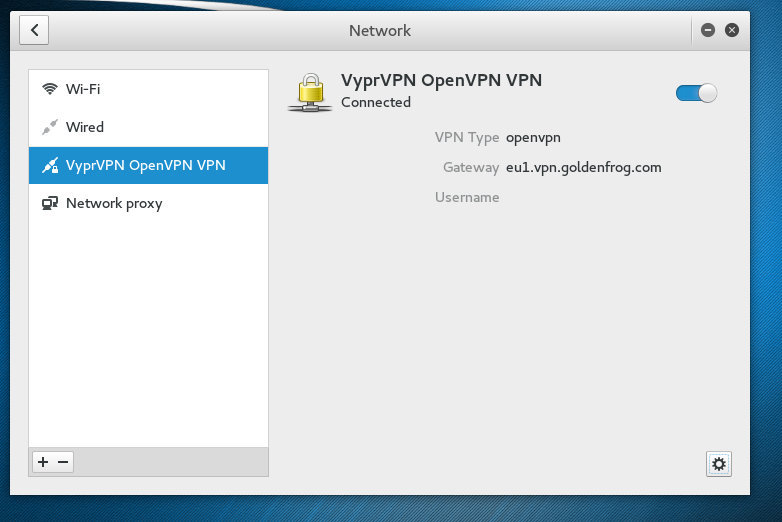Click the yellow padlock VPN icon

(x=311, y=92)
